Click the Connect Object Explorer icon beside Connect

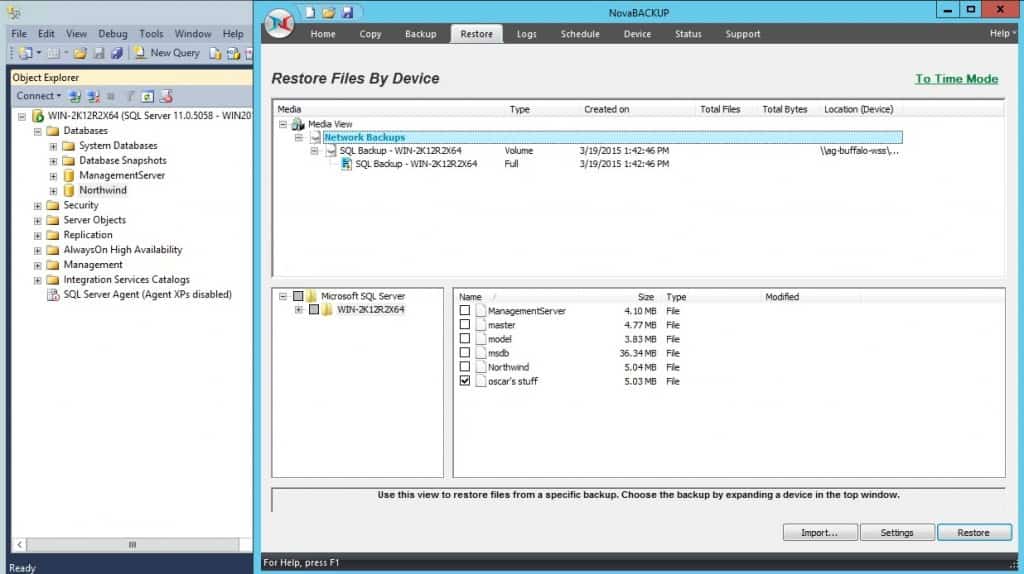tap(75, 97)
